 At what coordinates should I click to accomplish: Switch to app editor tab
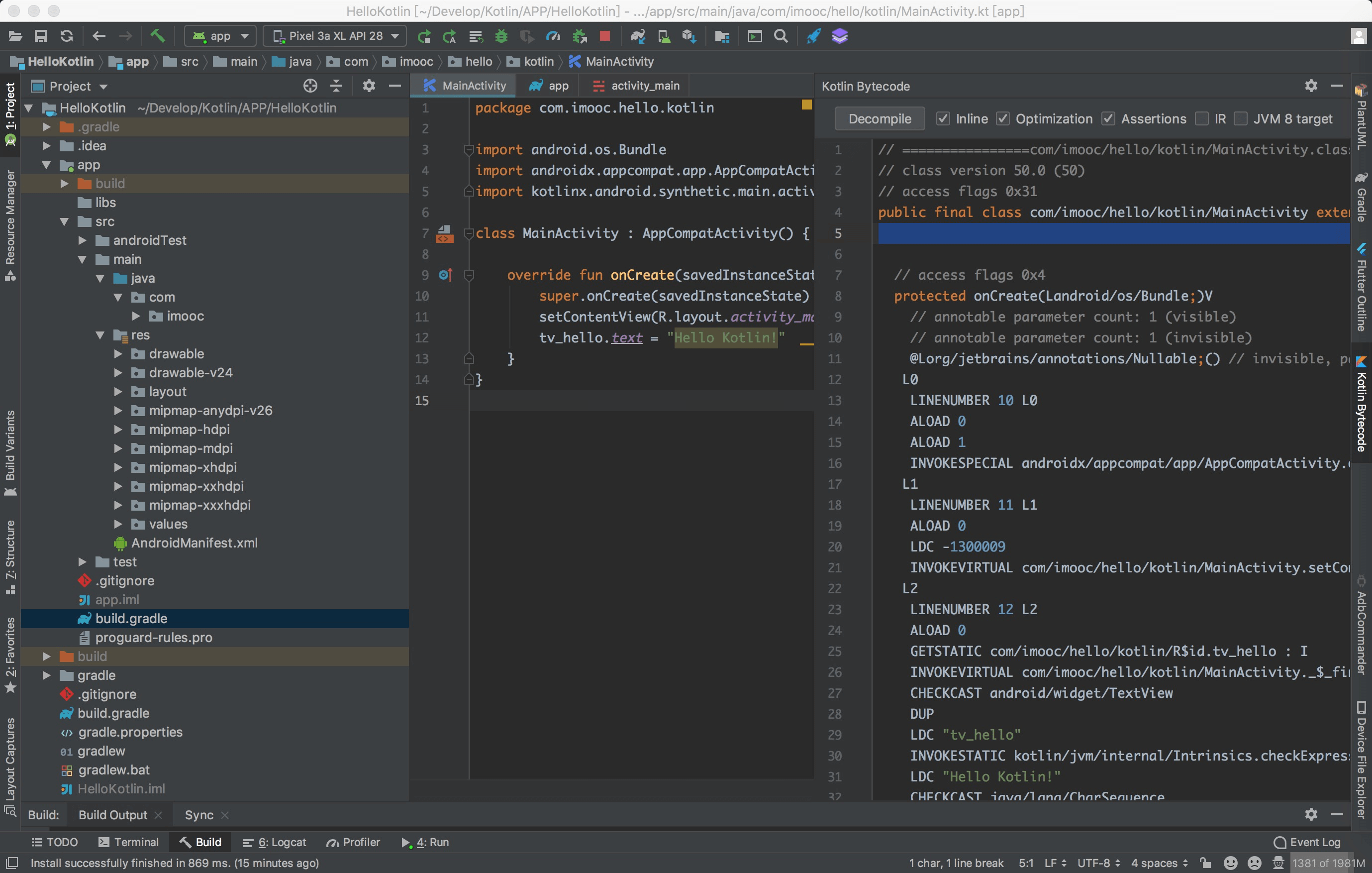pos(549,86)
